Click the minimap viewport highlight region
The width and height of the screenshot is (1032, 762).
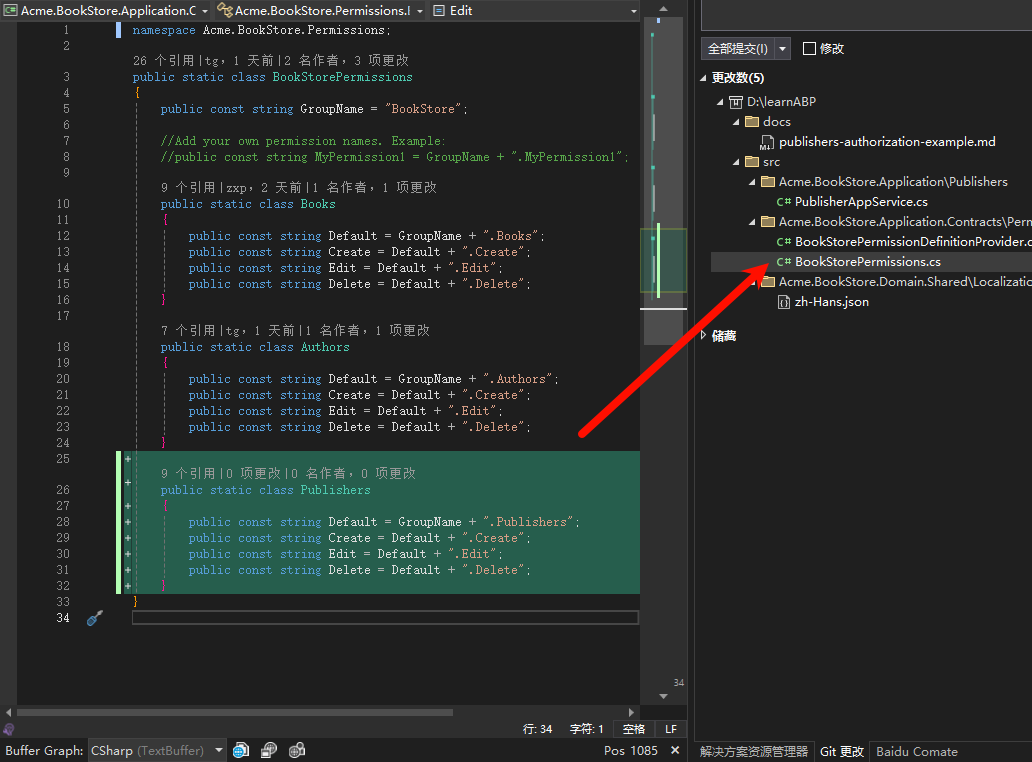(663, 260)
